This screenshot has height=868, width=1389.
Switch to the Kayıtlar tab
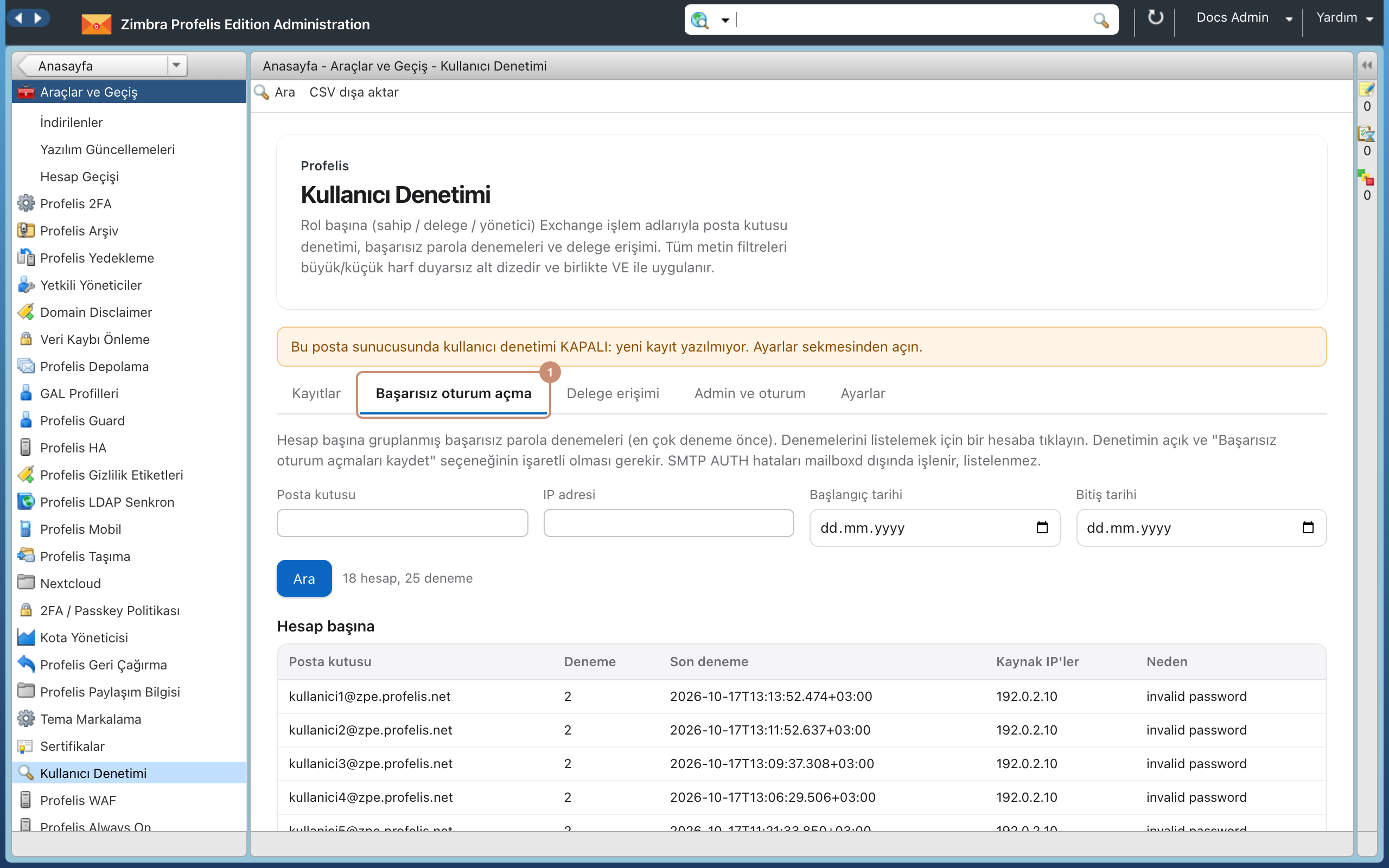click(316, 393)
